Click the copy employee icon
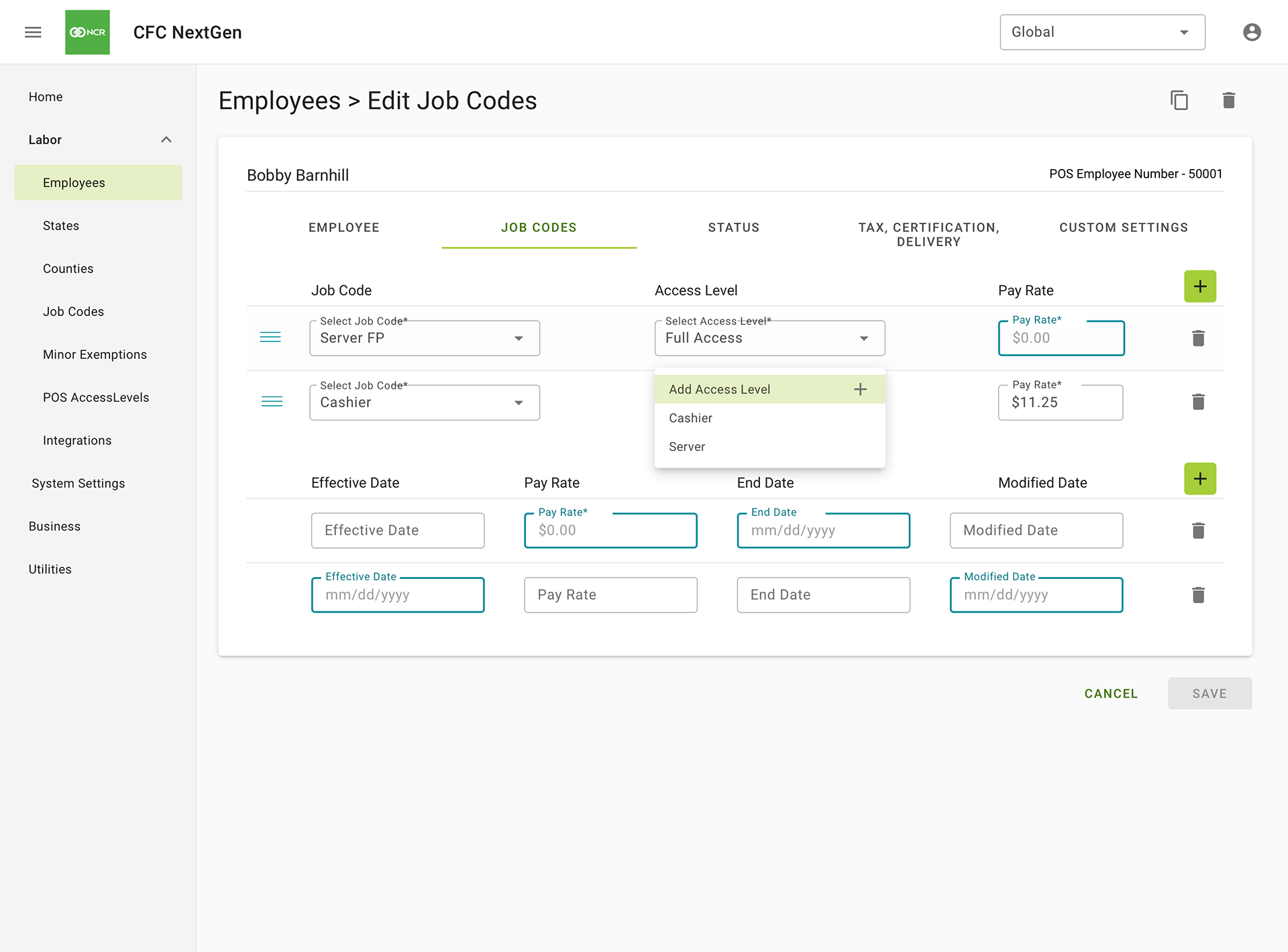The height and width of the screenshot is (952, 1288). (1179, 101)
